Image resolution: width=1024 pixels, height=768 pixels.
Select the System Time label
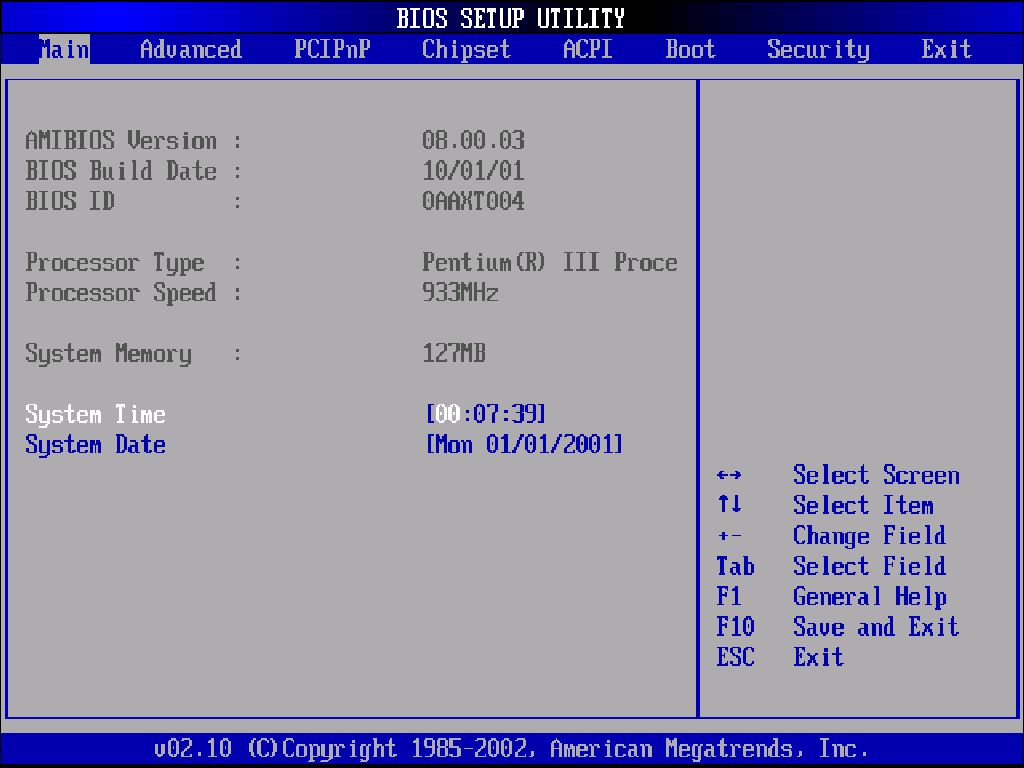(x=95, y=414)
